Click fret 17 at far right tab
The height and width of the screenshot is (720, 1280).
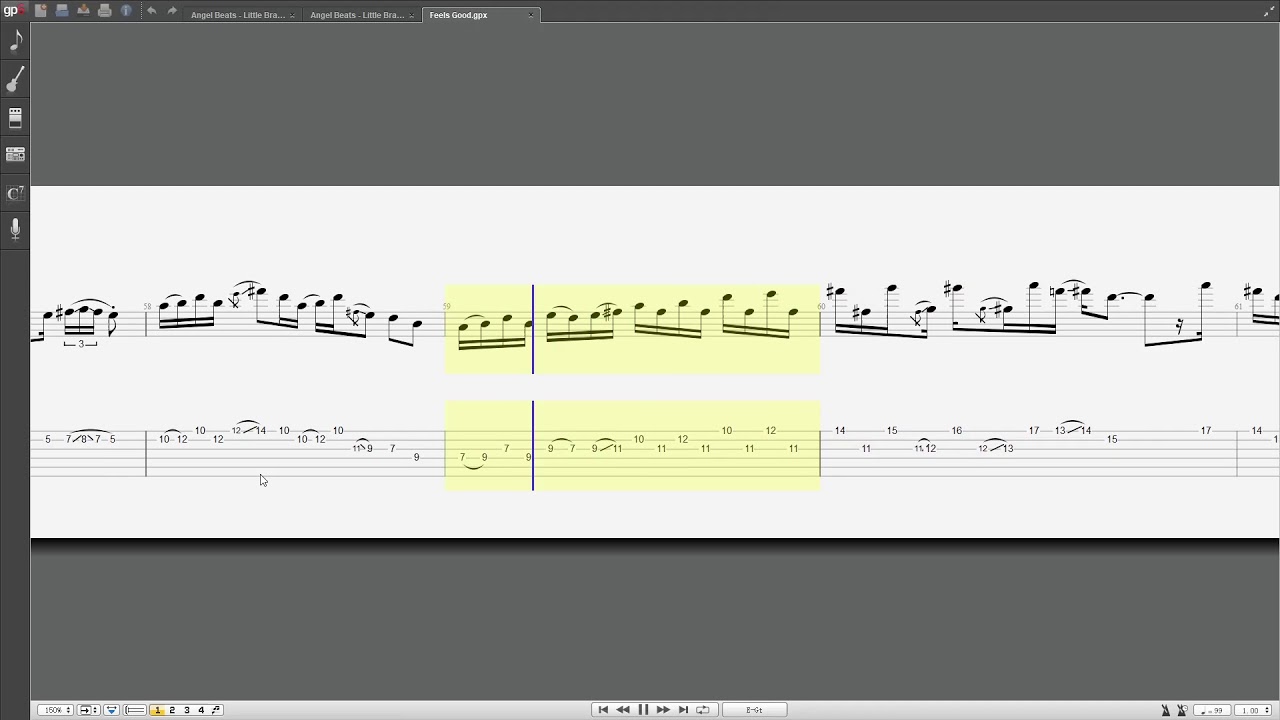[1206, 431]
